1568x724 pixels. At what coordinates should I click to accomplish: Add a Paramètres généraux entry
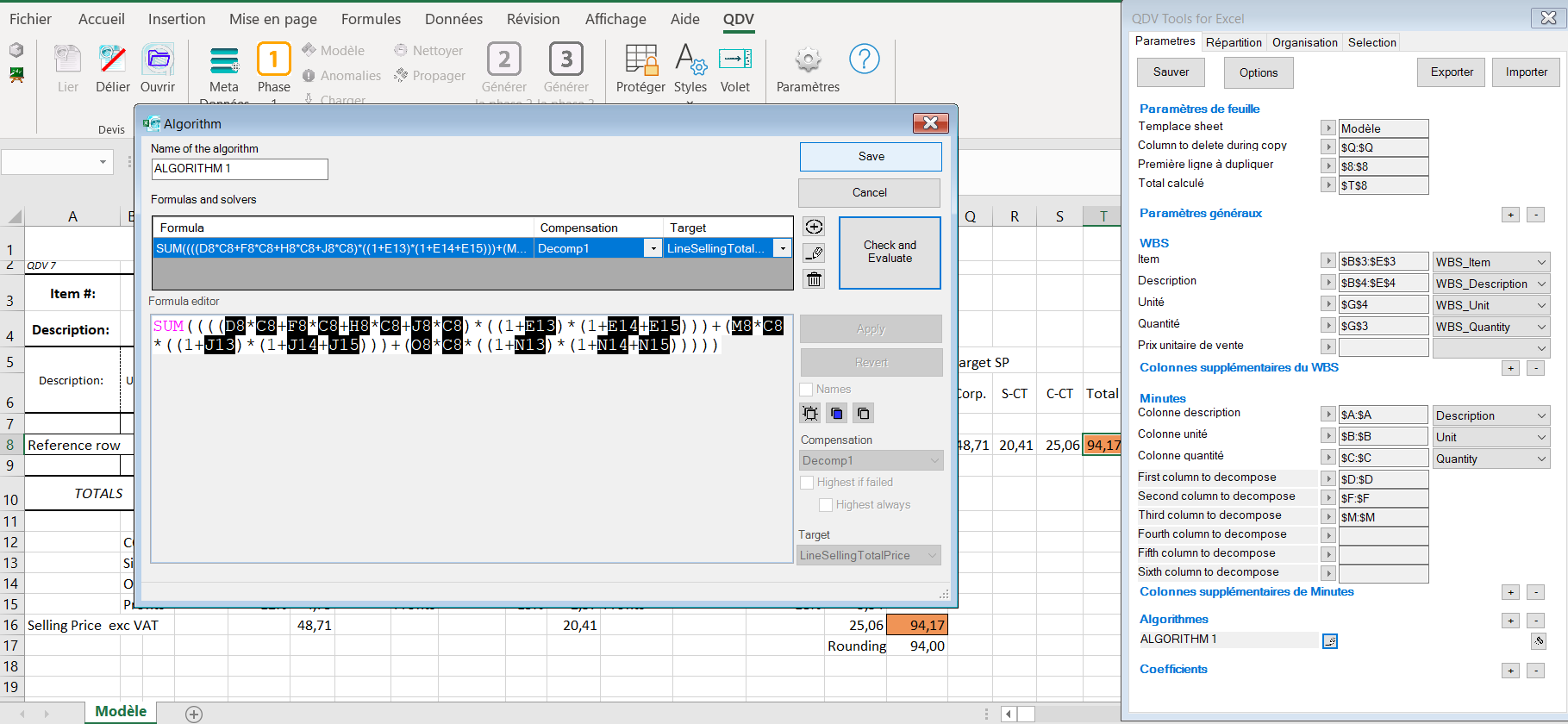[x=1510, y=215]
